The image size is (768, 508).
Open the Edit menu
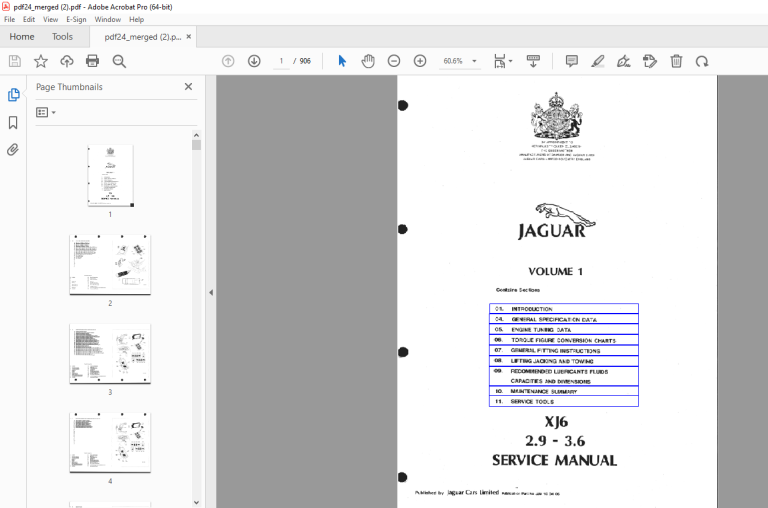(29, 20)
